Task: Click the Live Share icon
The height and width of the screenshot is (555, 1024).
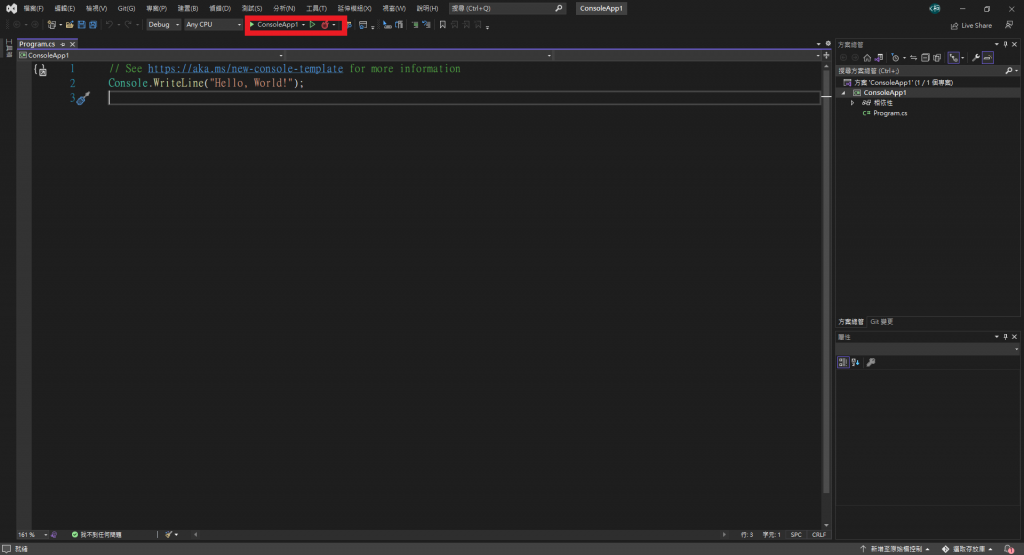Action: tap(954, 25)
